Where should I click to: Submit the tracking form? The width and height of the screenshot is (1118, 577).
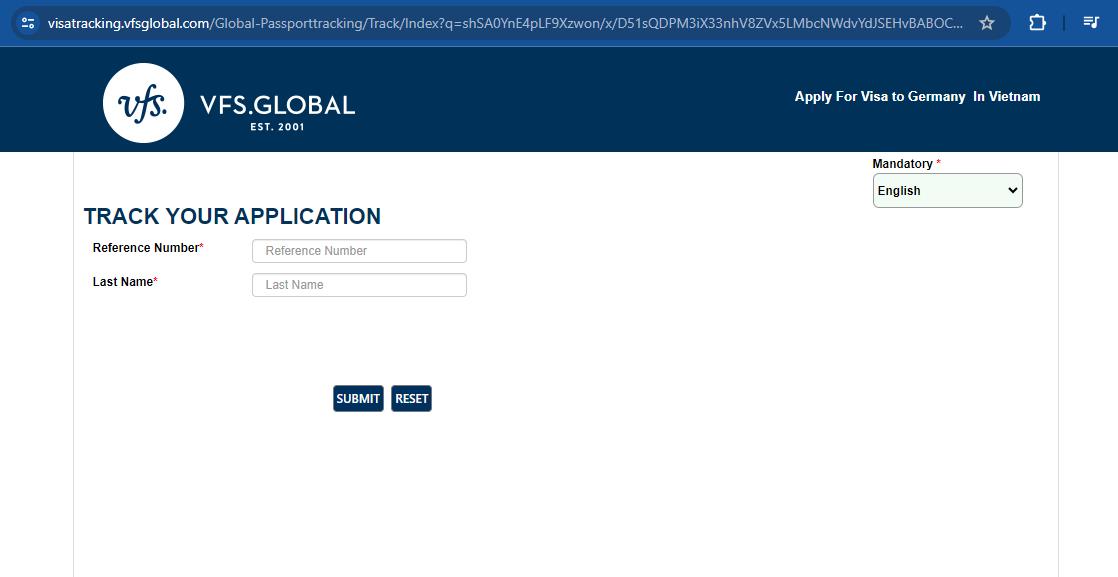(x=358, y=399)
